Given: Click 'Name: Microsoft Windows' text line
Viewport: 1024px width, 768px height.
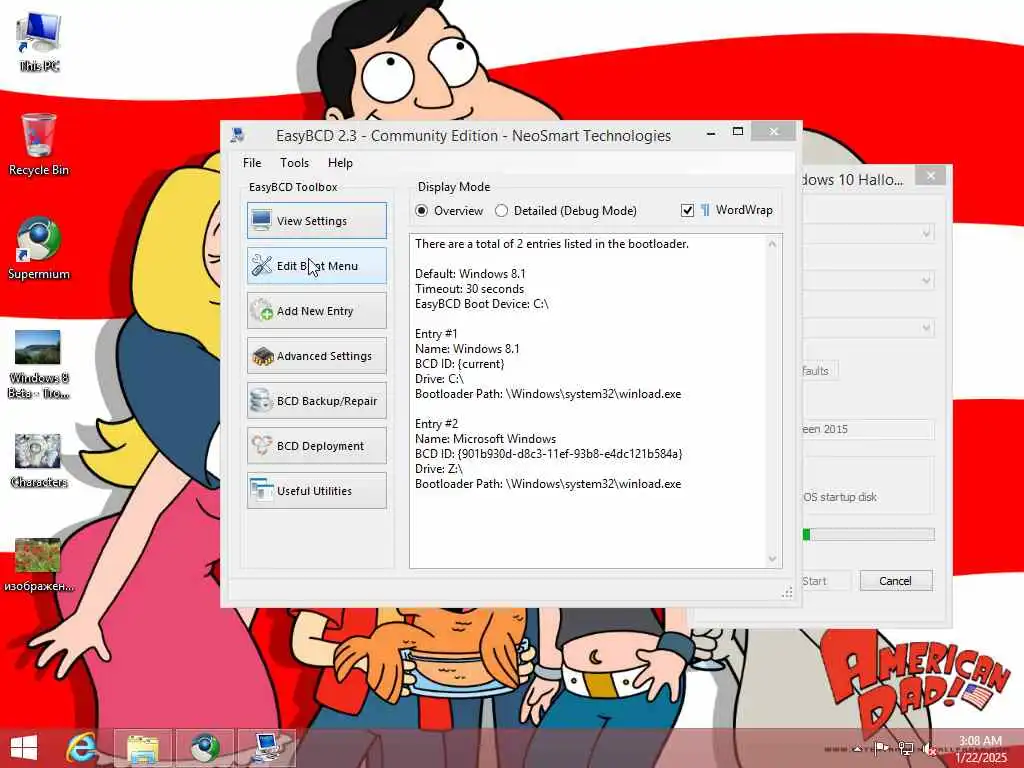Looking at the screenshot, I should click(486, 439).
